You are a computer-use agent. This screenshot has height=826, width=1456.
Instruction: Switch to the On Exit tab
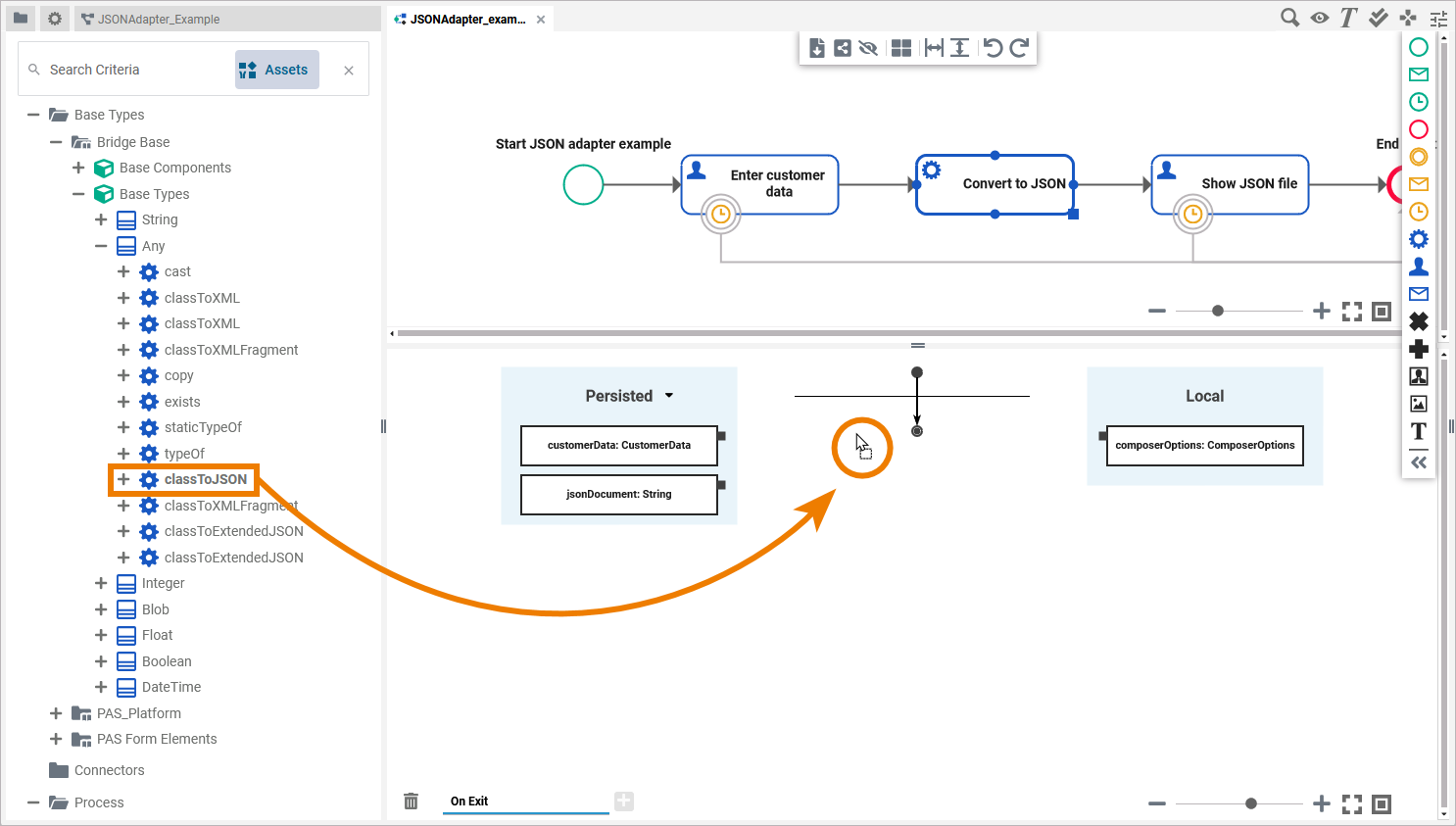click(x=469, y=802)
